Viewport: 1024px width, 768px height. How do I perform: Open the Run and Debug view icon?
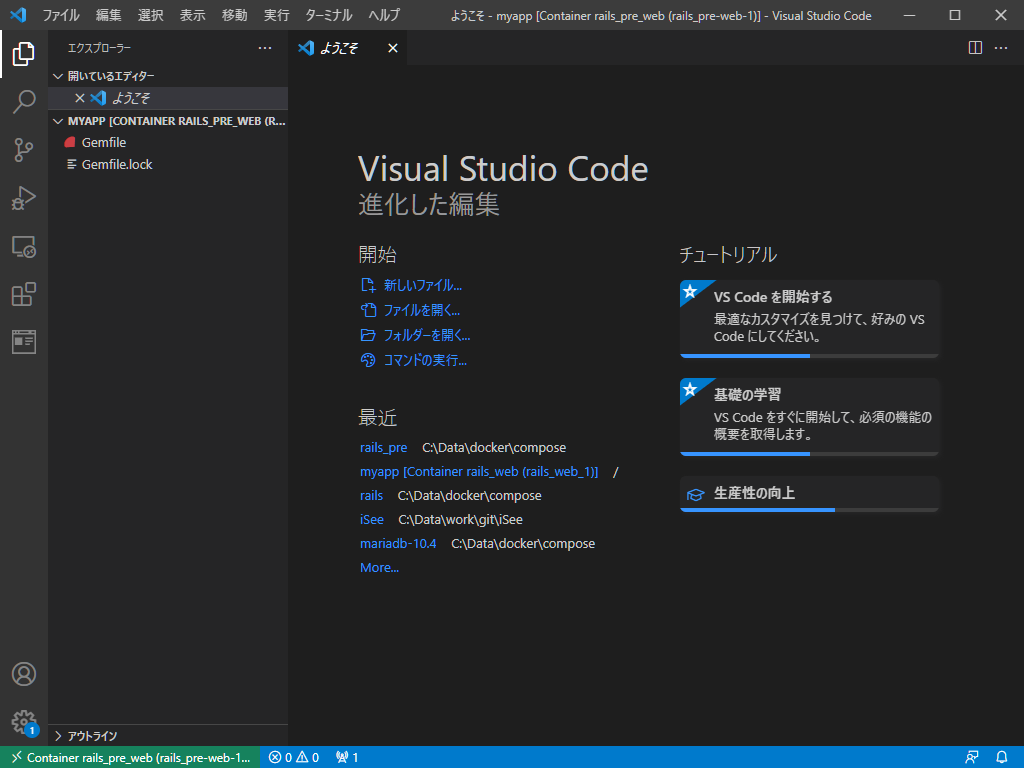point(24,198)
